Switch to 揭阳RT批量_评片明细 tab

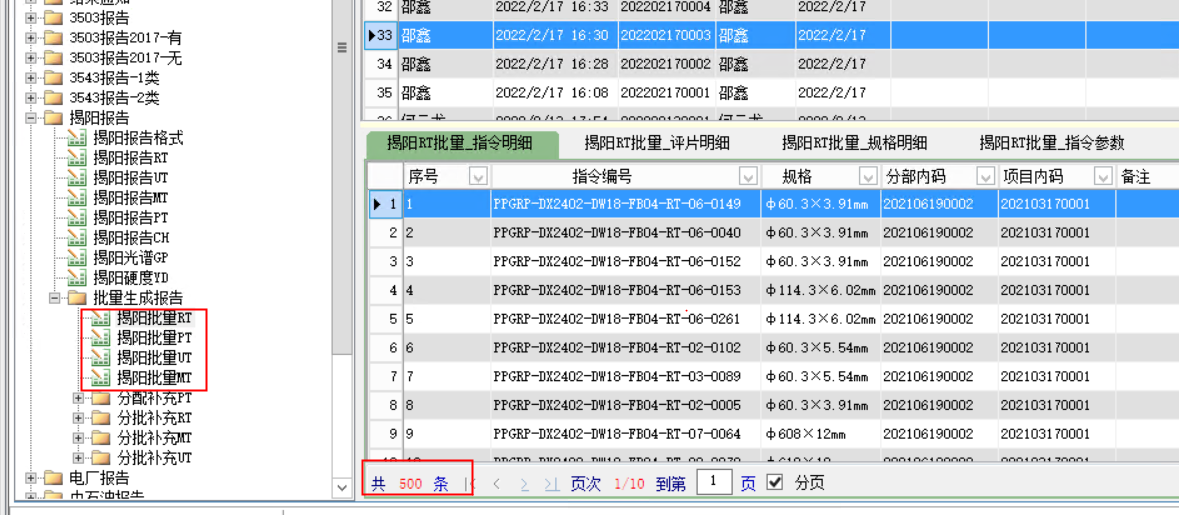pyautogui.click(x=656, y=143)
